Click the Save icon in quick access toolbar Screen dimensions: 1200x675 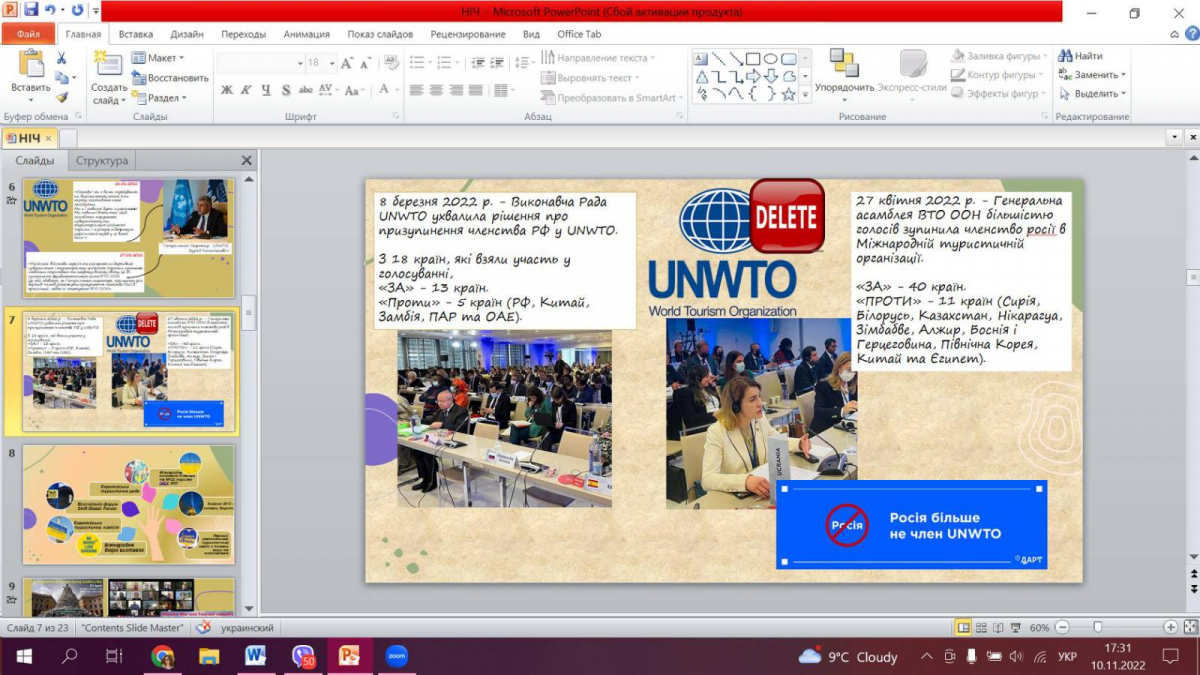click(30, 11)
